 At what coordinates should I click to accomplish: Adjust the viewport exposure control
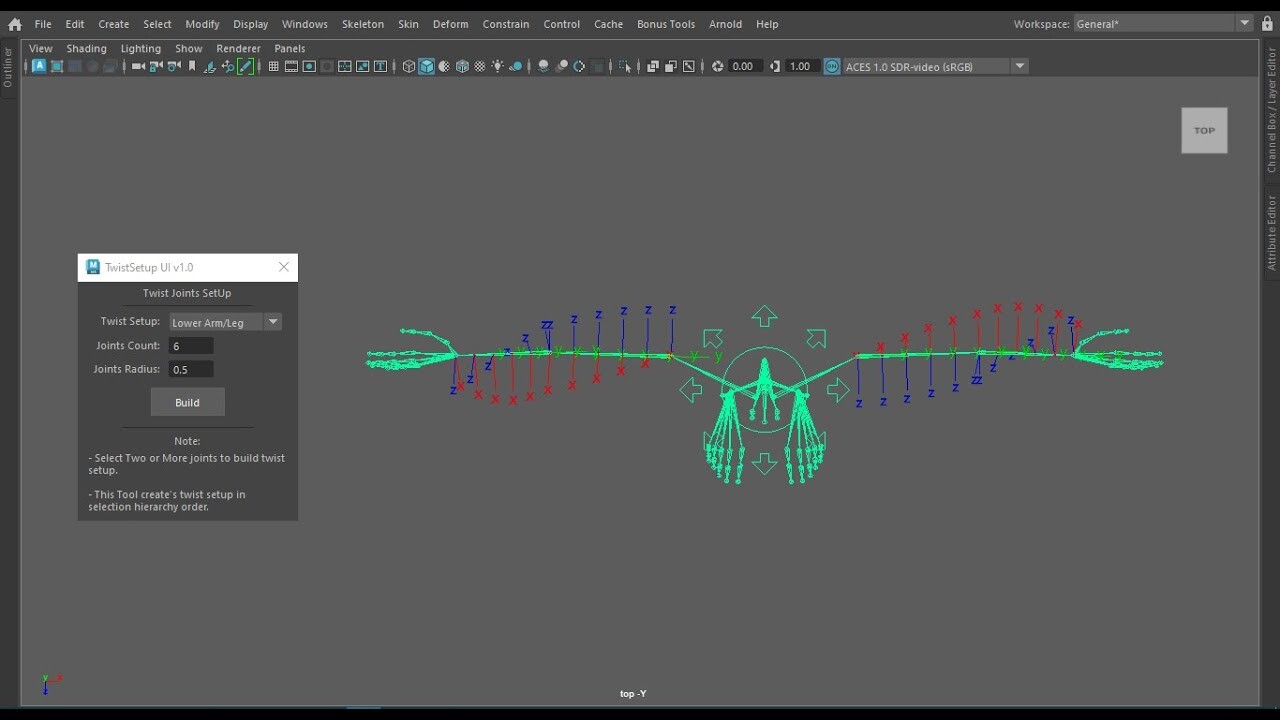[745, 66]
